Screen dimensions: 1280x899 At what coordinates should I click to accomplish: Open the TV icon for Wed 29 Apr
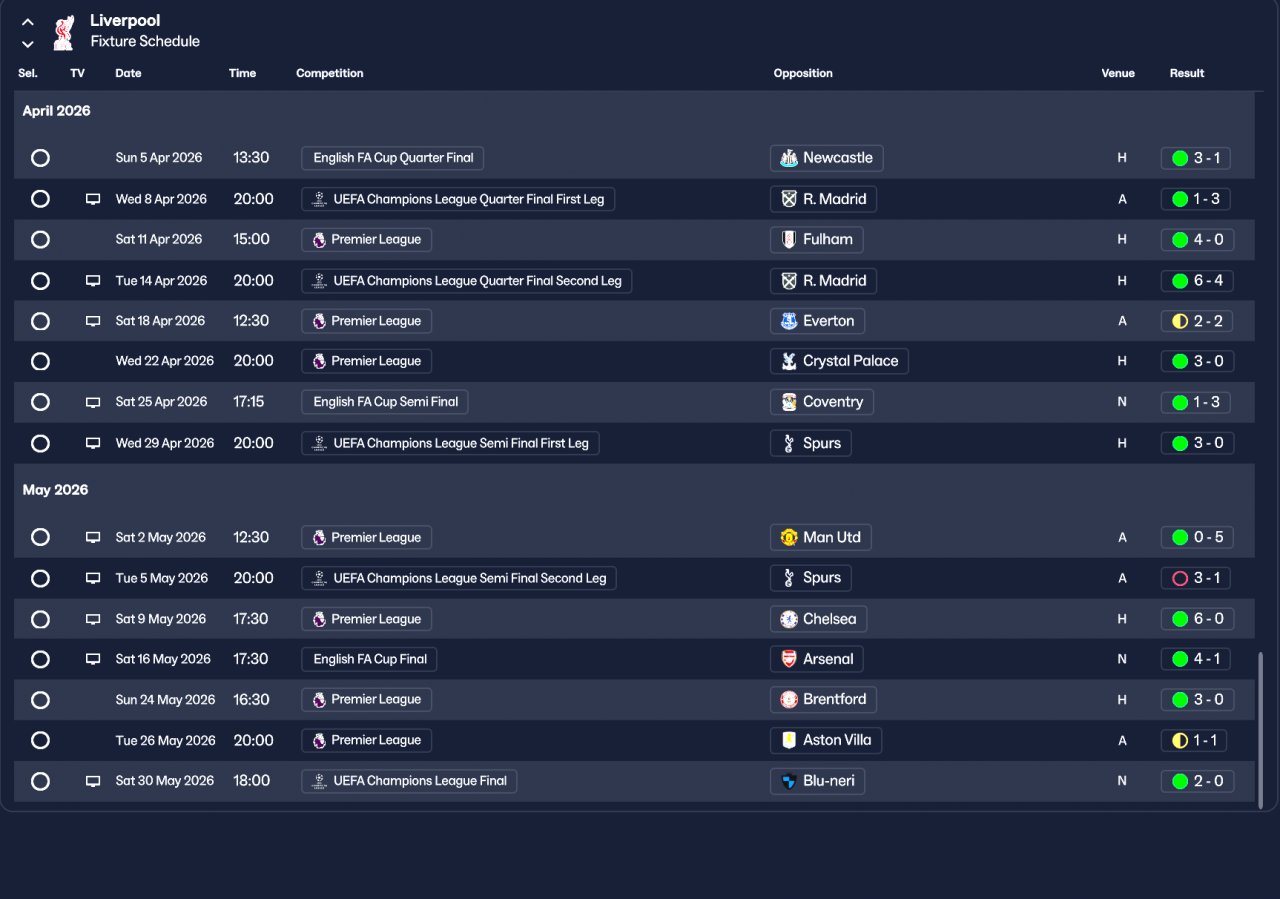point(93,443)
